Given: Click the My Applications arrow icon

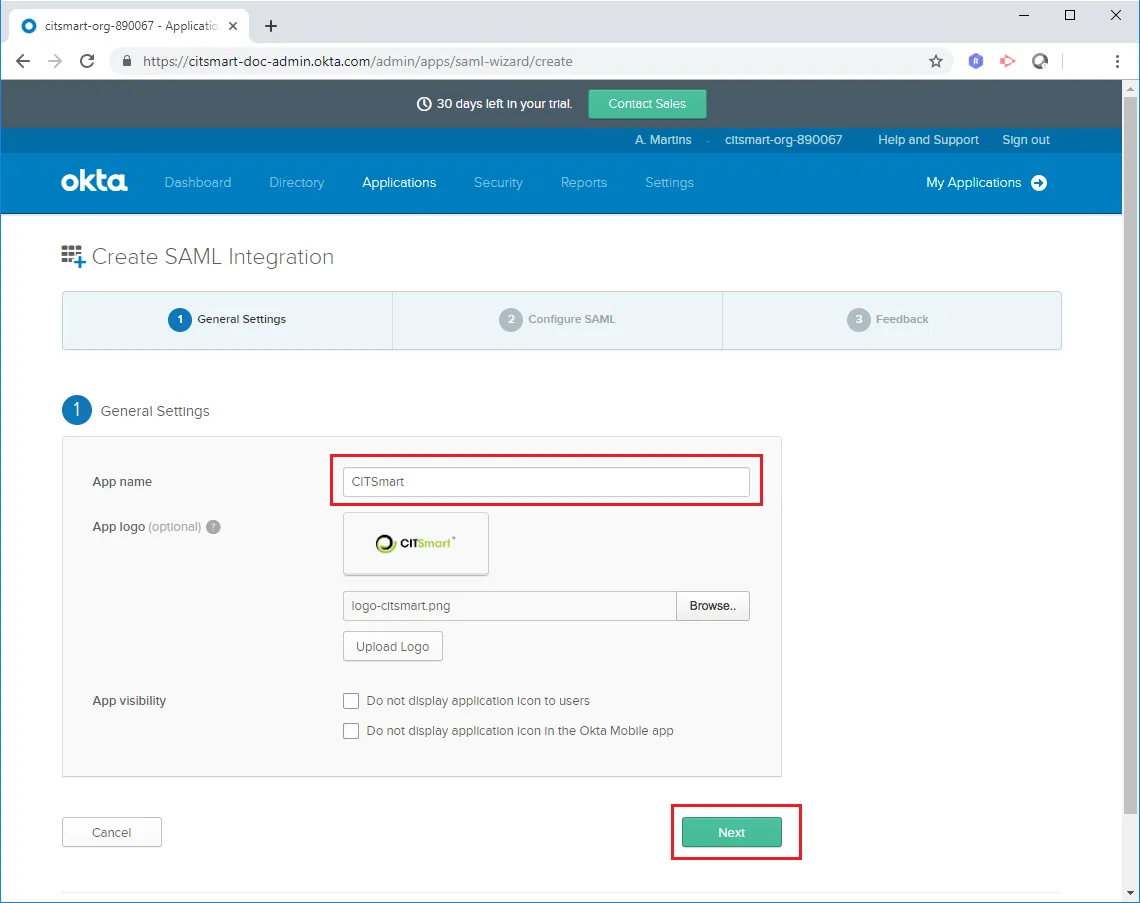Looking at the screenshot, I should (1039, 182).
